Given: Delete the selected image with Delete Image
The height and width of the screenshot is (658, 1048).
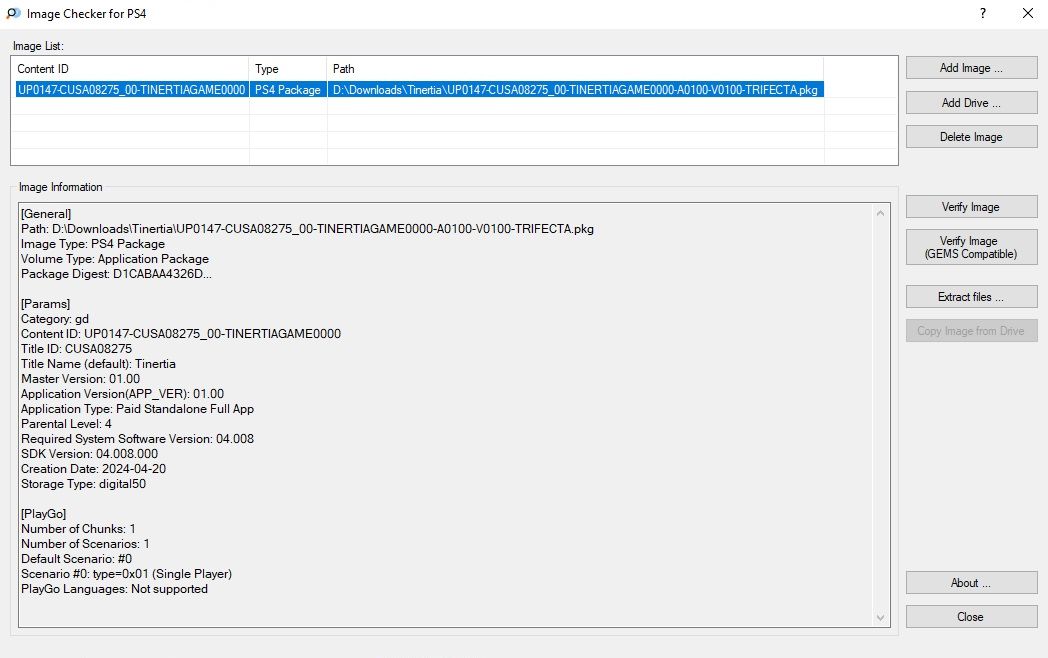Looking at the screenshot, I should 971,137.
